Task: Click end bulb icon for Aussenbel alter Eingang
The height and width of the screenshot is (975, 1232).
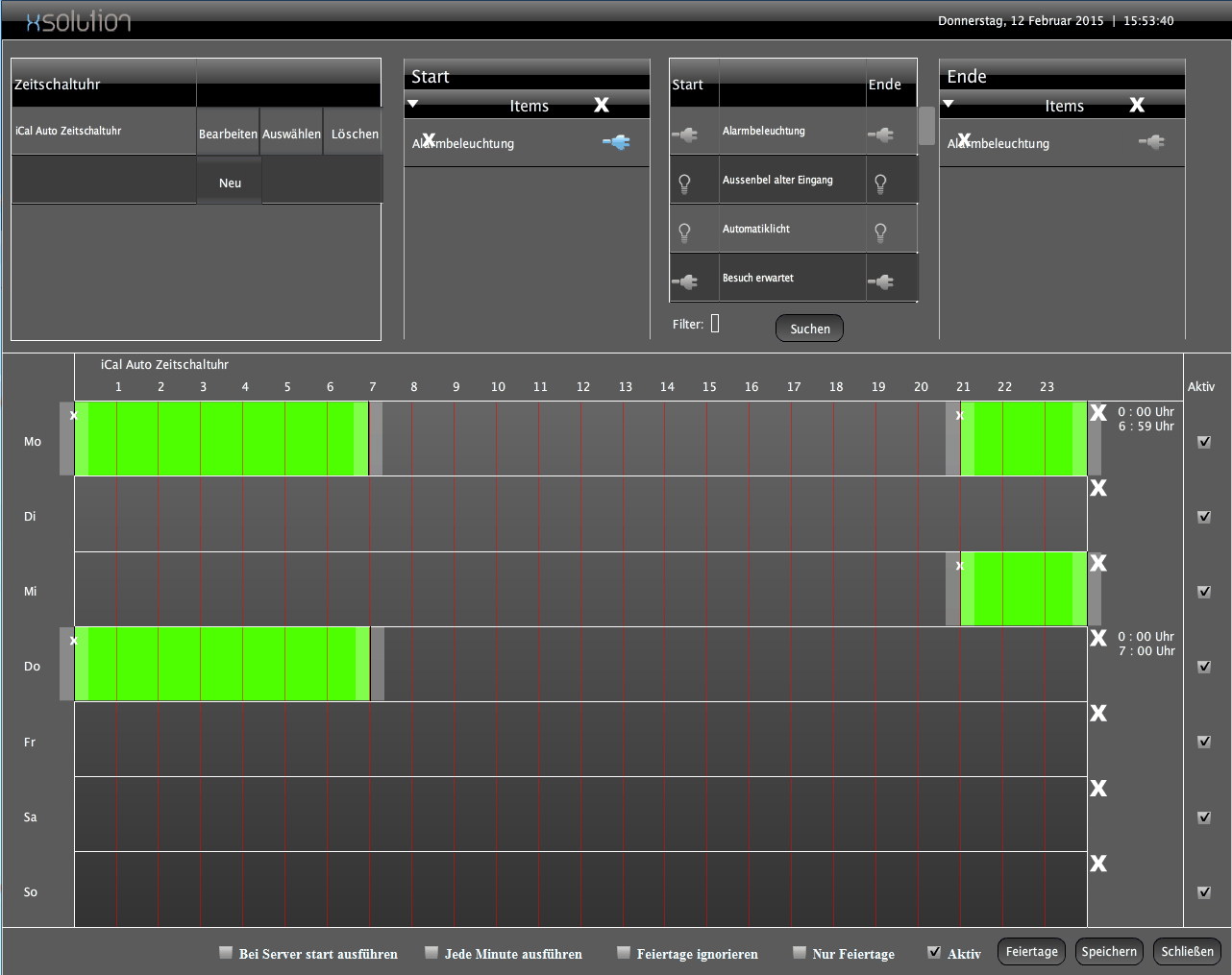Action: (880, 183)
